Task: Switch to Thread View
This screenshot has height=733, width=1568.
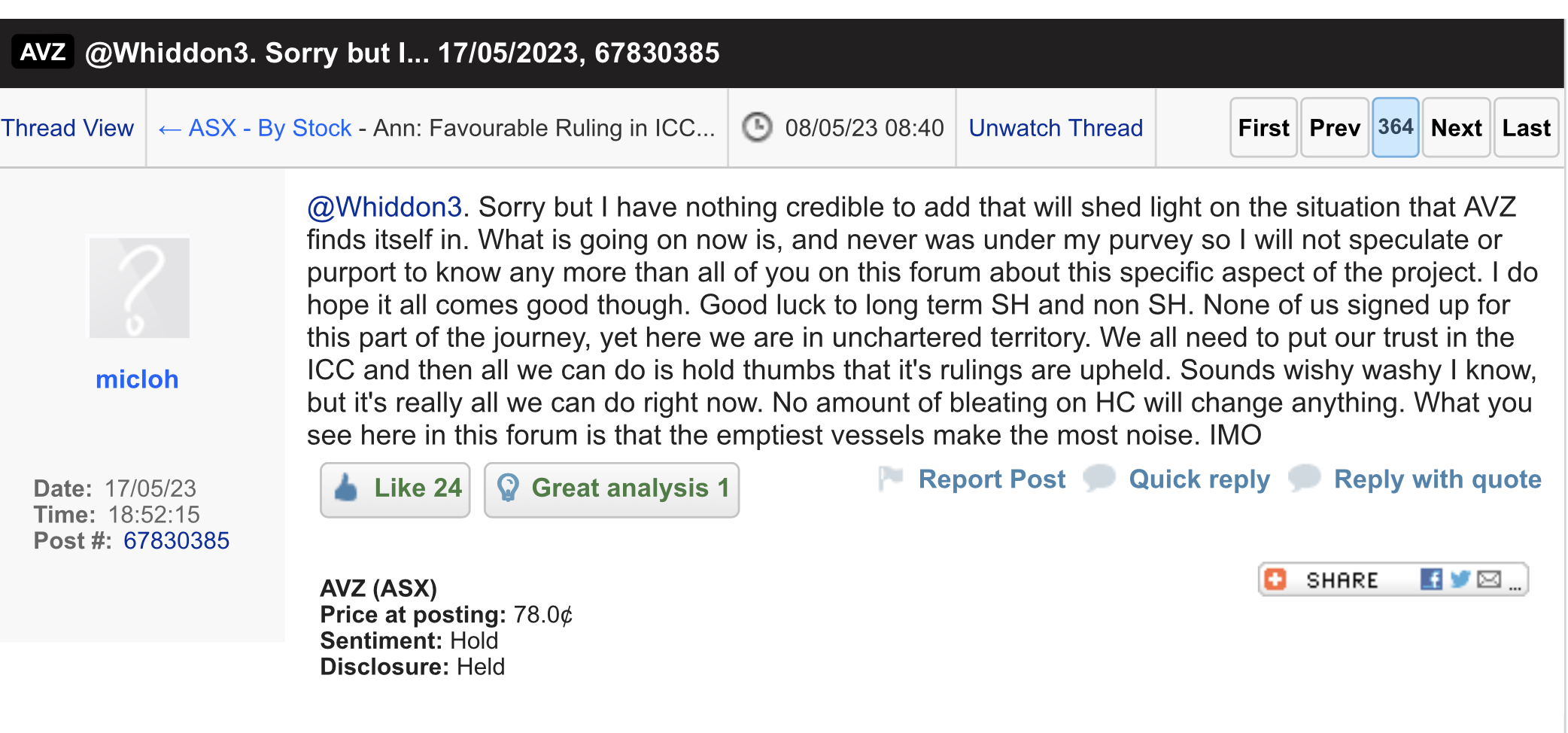Action: click(67, 128)
